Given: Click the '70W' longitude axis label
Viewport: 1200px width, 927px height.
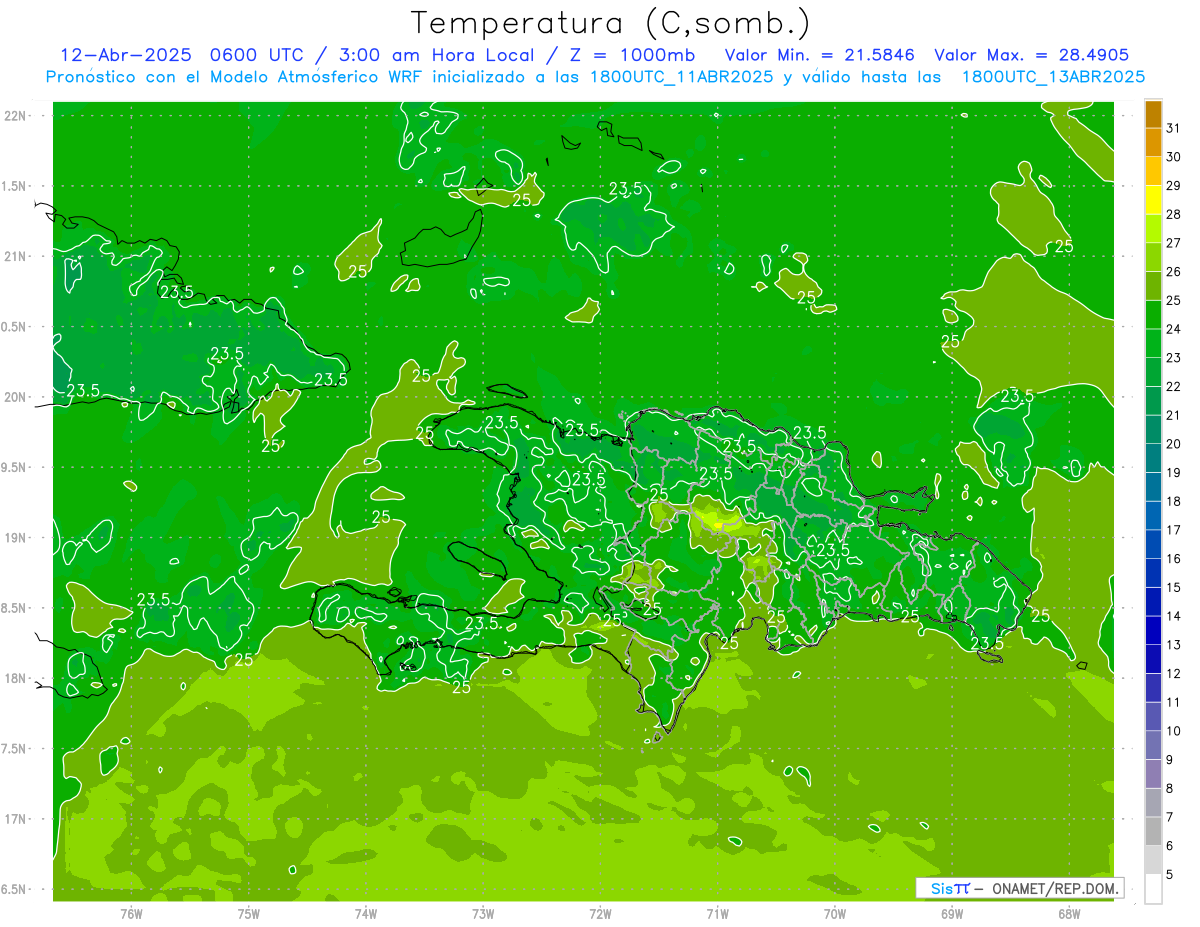Looking at the screenshot, I should click(835, 913).
